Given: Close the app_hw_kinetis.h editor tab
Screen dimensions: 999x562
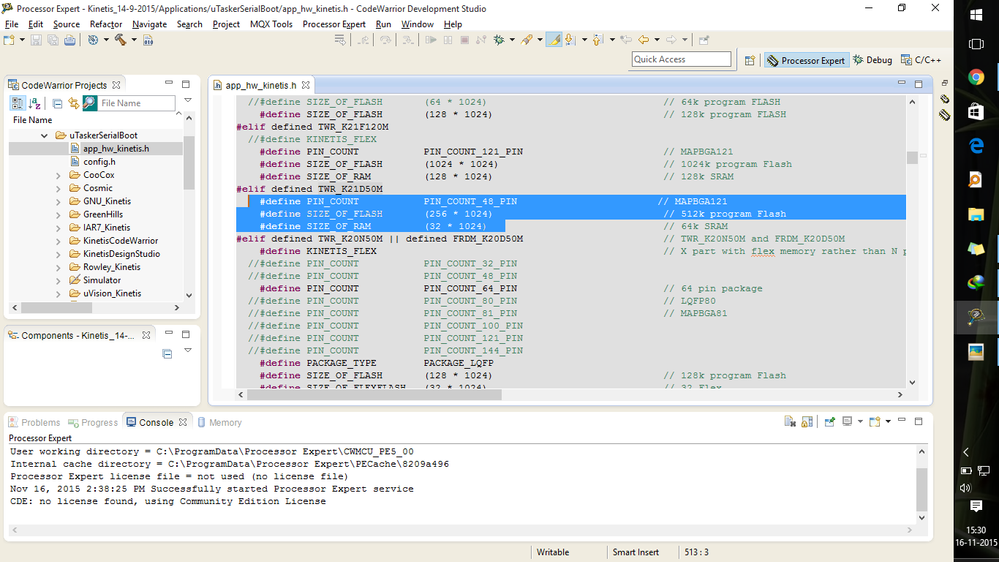Looking at the screenshot, I should (x=306, y=85).
